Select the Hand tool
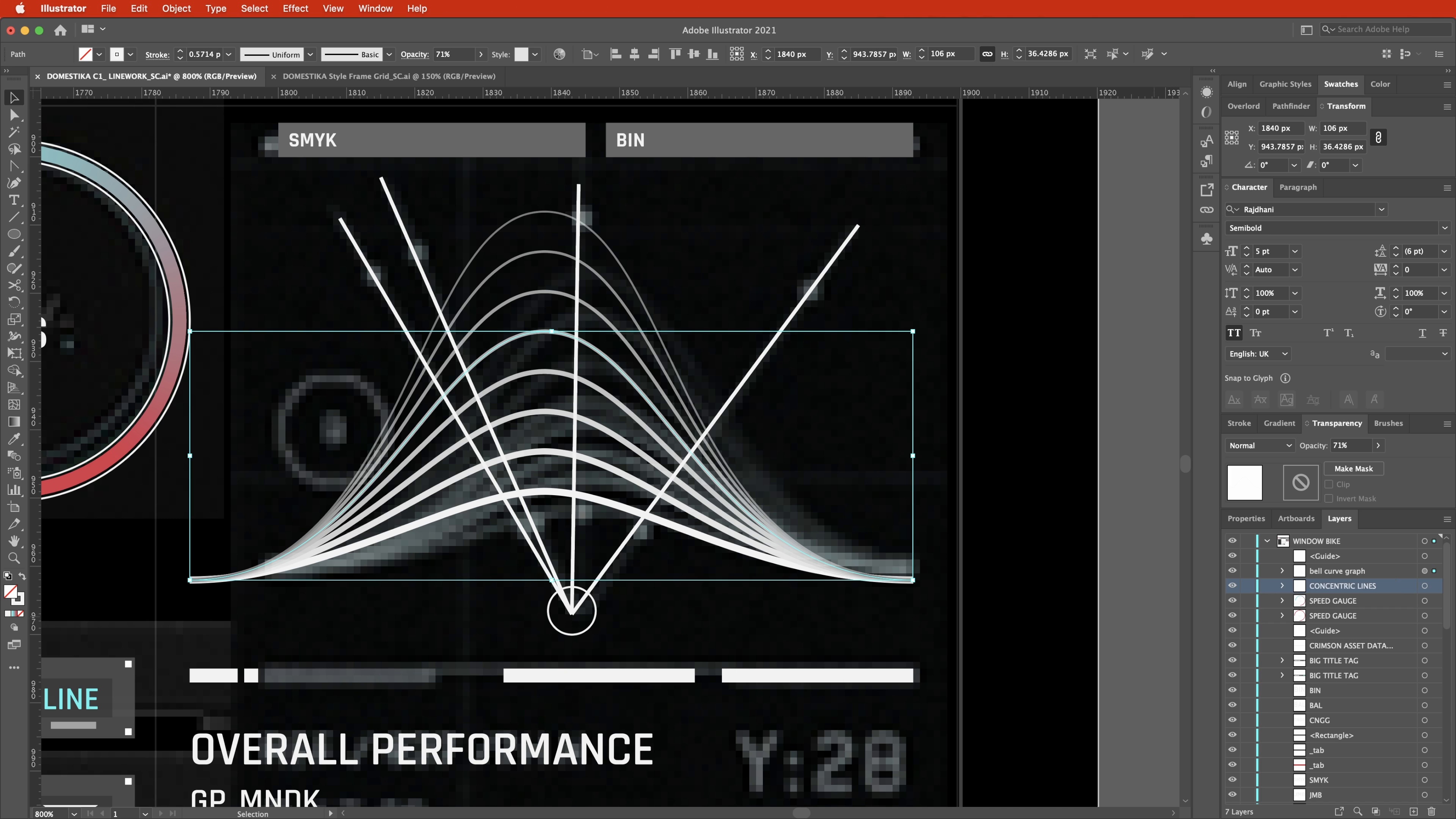This screenshot has height=819, width=1456. click(14, 541)
